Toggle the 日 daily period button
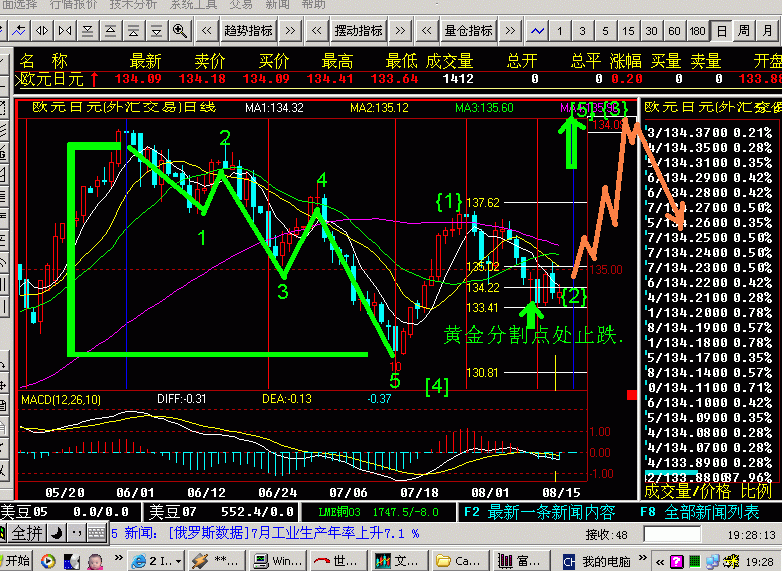 pyautogui.click(x=720, y=31)
